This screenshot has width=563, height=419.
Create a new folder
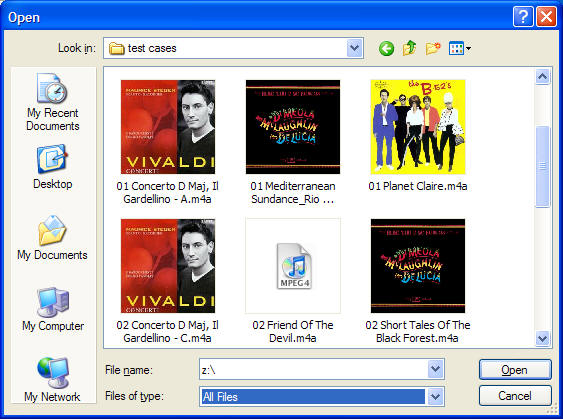click(433, 48)
